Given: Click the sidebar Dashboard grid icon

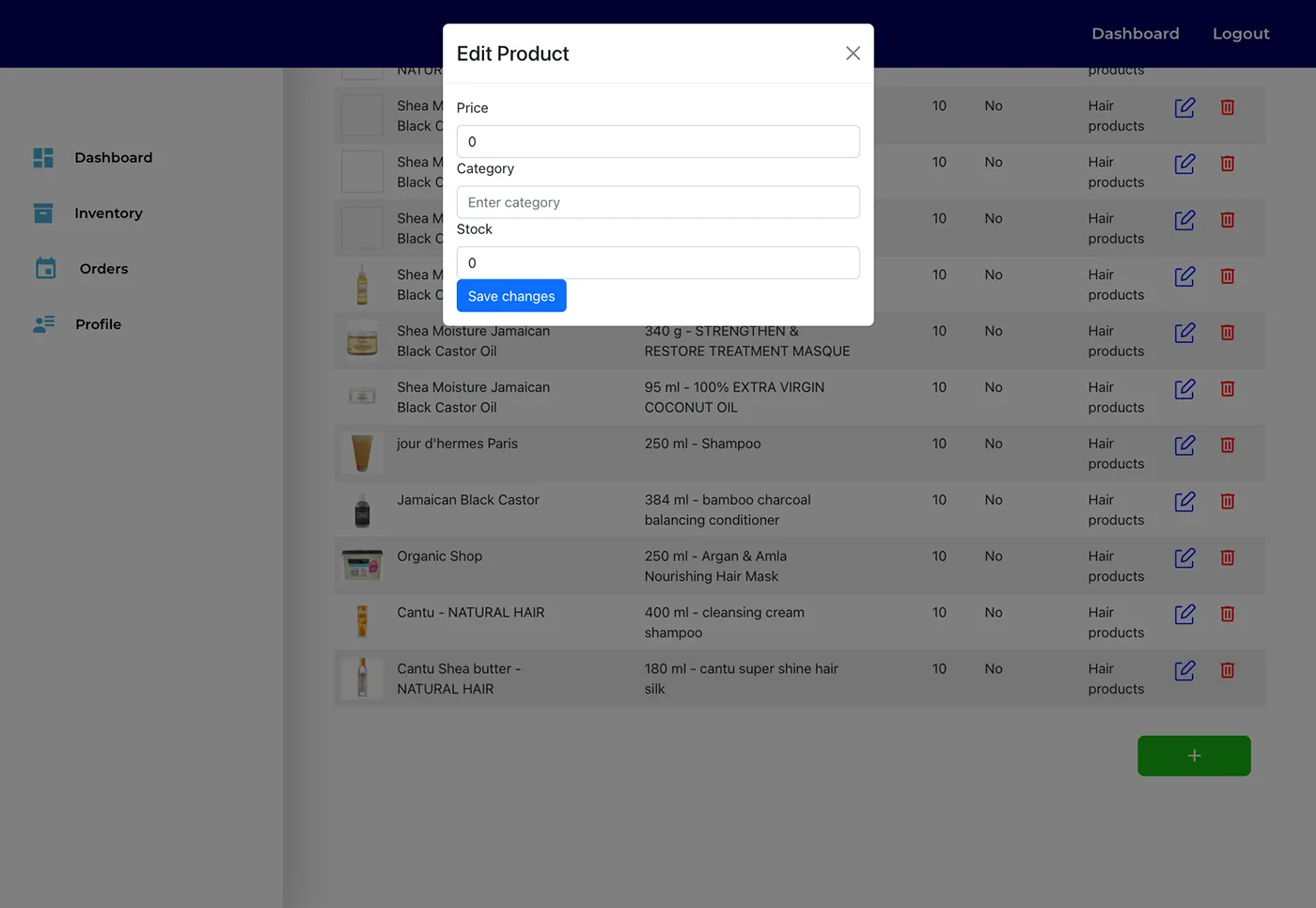Looking at the screenshot, I should click(43, 158).
